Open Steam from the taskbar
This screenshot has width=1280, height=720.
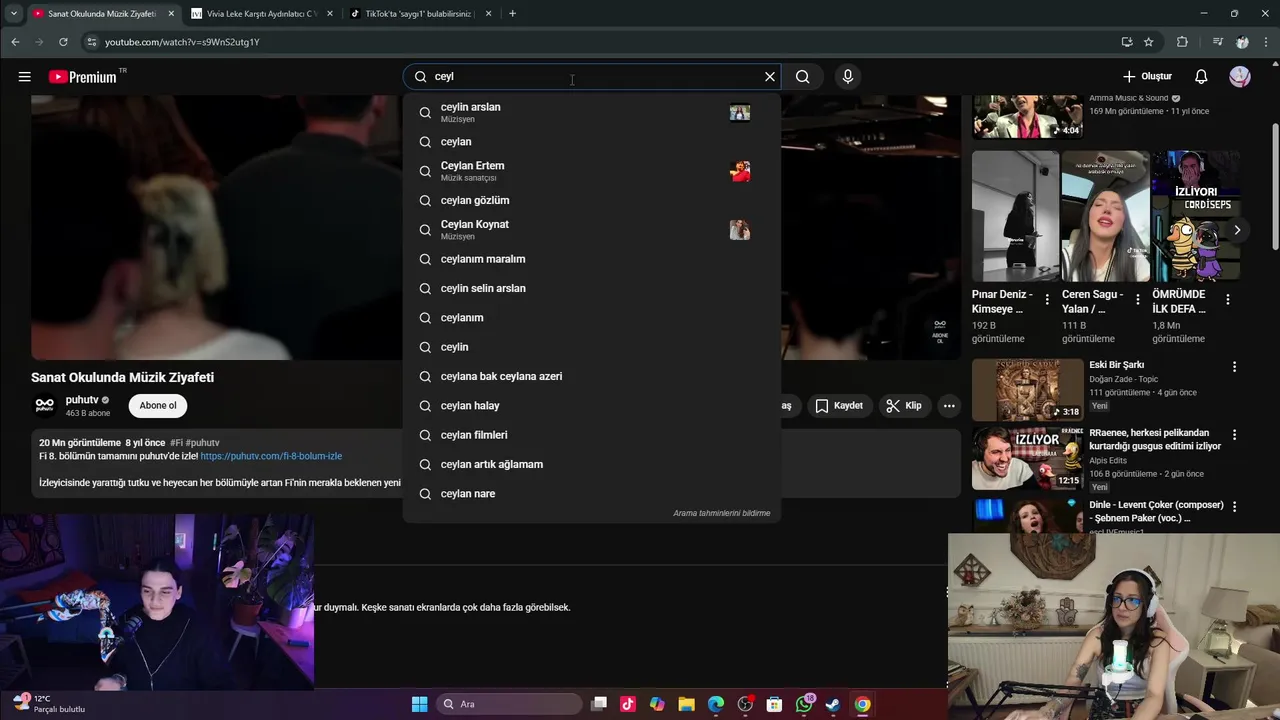[x=833, y=704]
